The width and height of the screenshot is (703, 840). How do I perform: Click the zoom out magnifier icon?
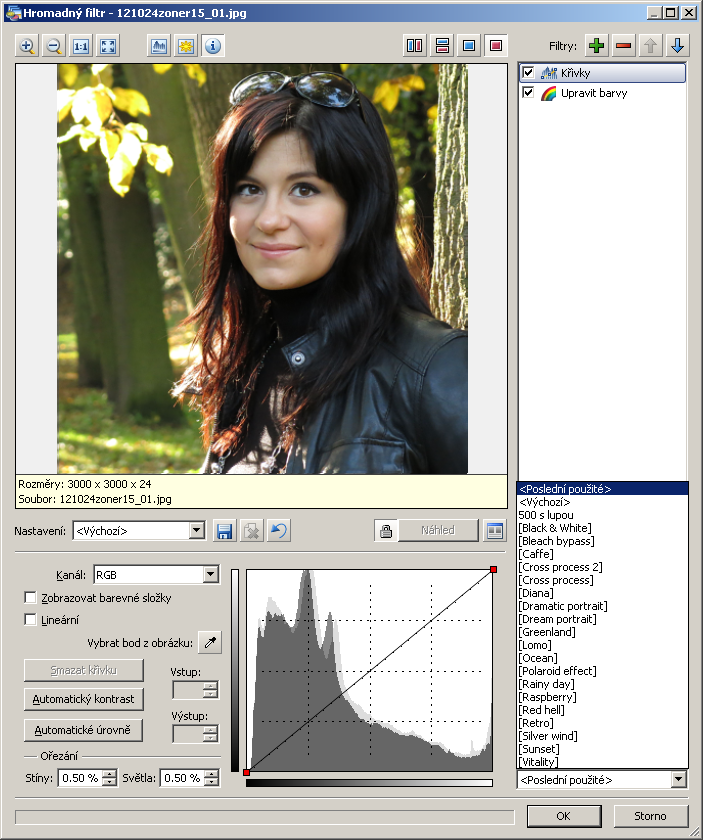click(x=54, y=46)
